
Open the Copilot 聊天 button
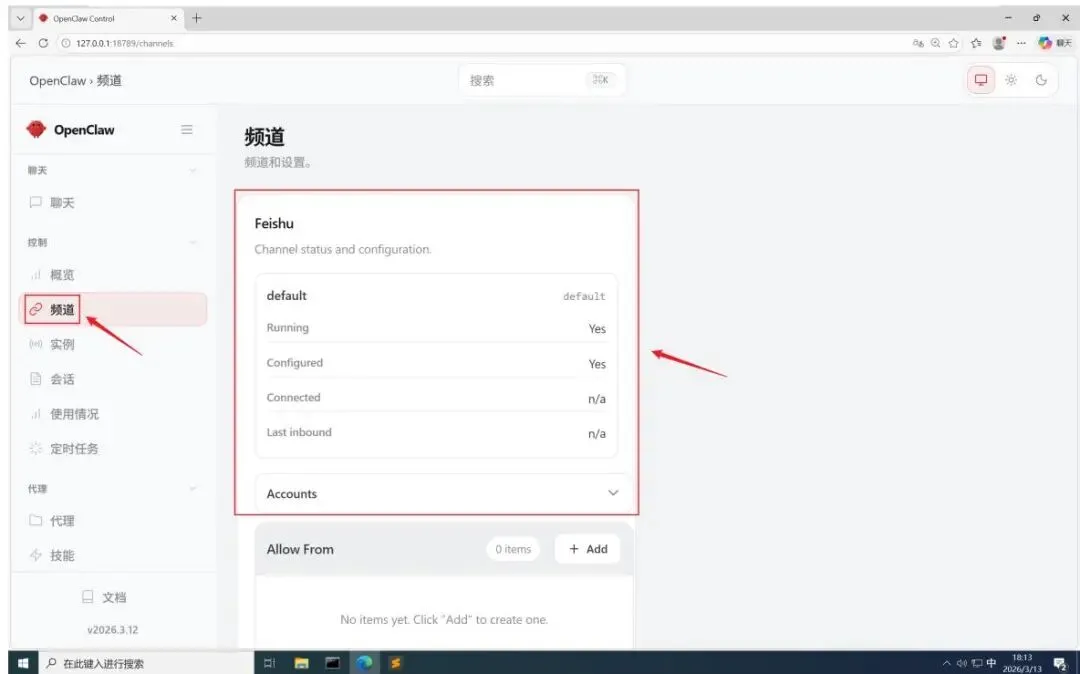(x=1054, y=43)
